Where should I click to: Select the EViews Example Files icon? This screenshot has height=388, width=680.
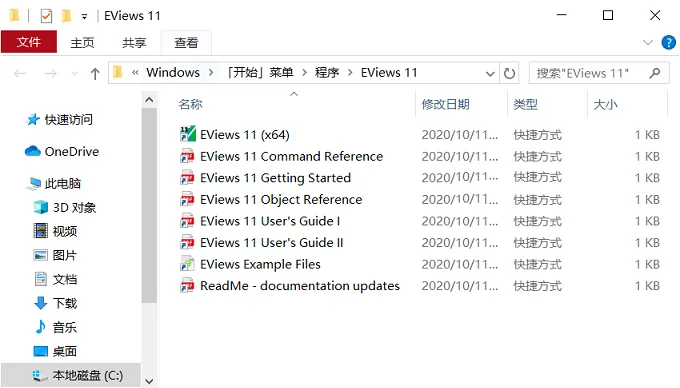pos(187,264)
